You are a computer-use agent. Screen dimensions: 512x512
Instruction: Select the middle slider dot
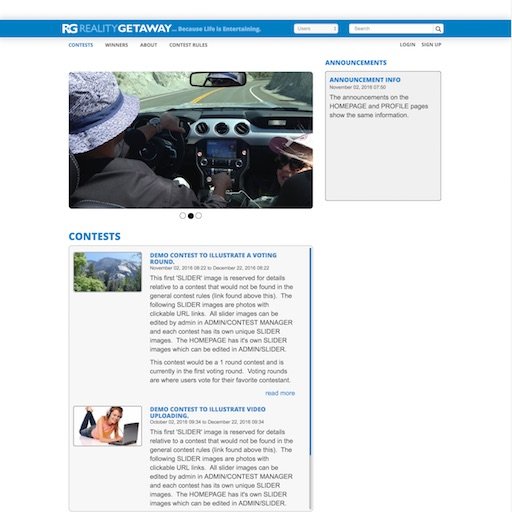tap(191, 216)
